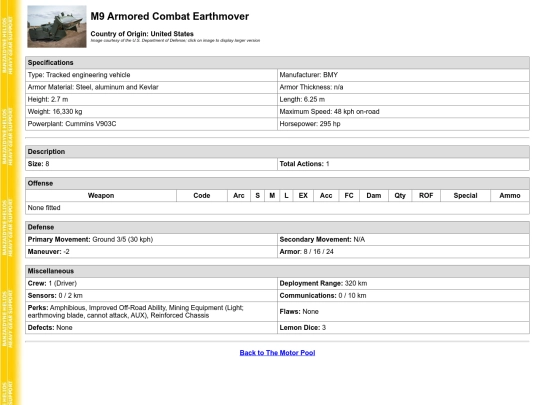Viewport: 540px width, 405px height.
Task: Select the Perks: Amphibious description cell
Action: click(151, 312)
